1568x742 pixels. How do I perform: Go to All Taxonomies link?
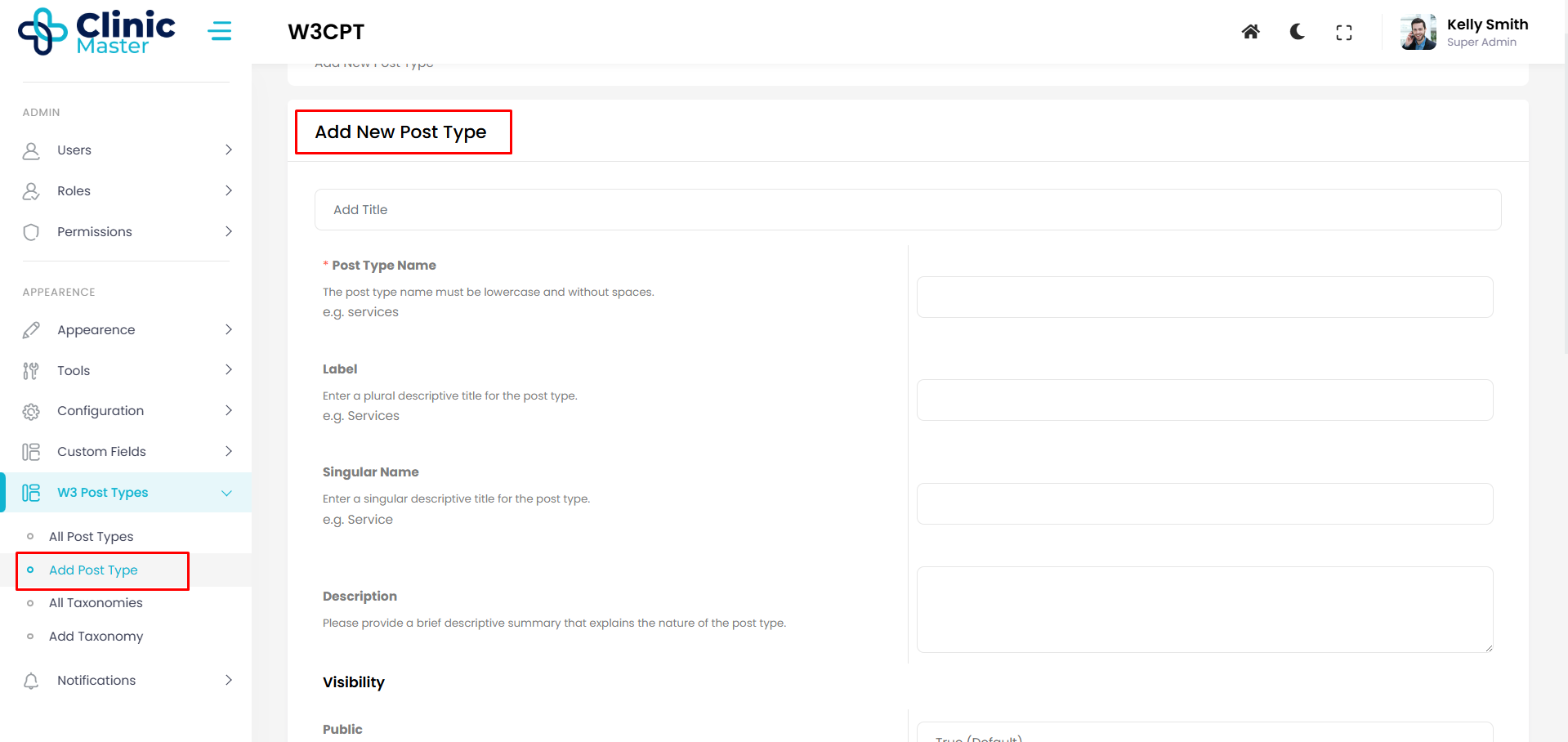coord(96,603)
